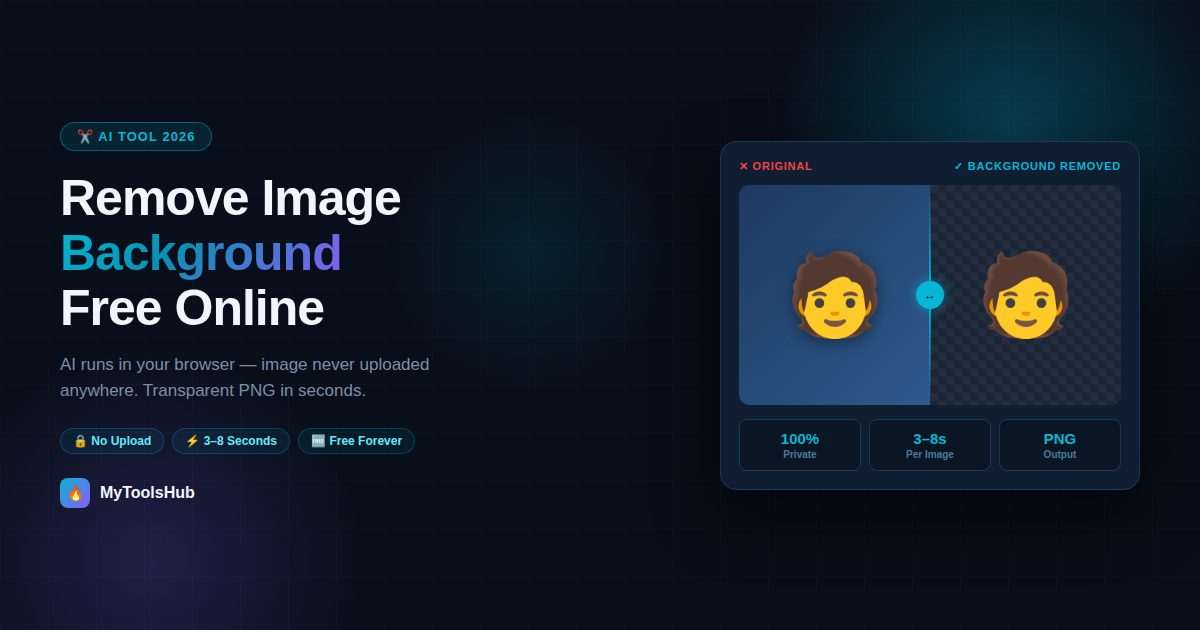Click the Remove Image headline text
1200x630 pixels.
230,198
